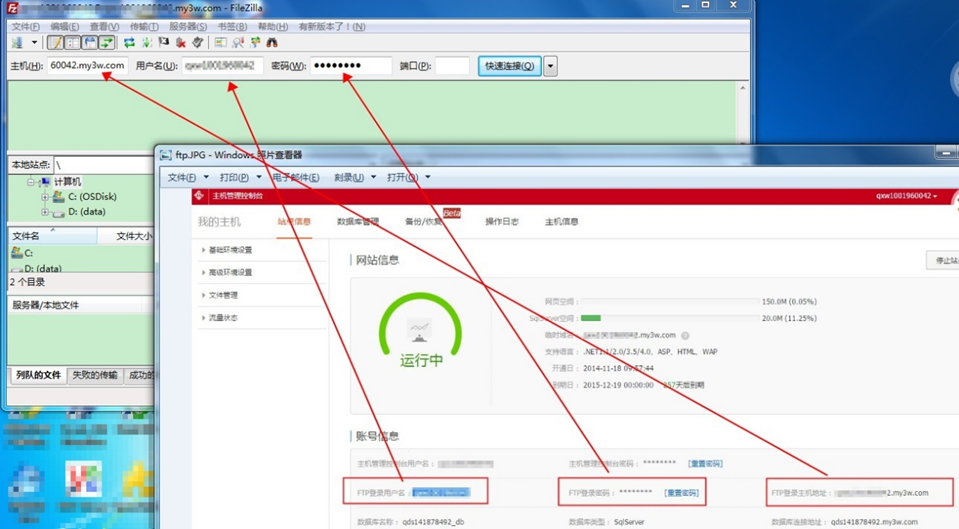The image size is (959, 529).
Task: Click the 主机(H) host input field
Action: pyautogui.click(x=87, y=65)
